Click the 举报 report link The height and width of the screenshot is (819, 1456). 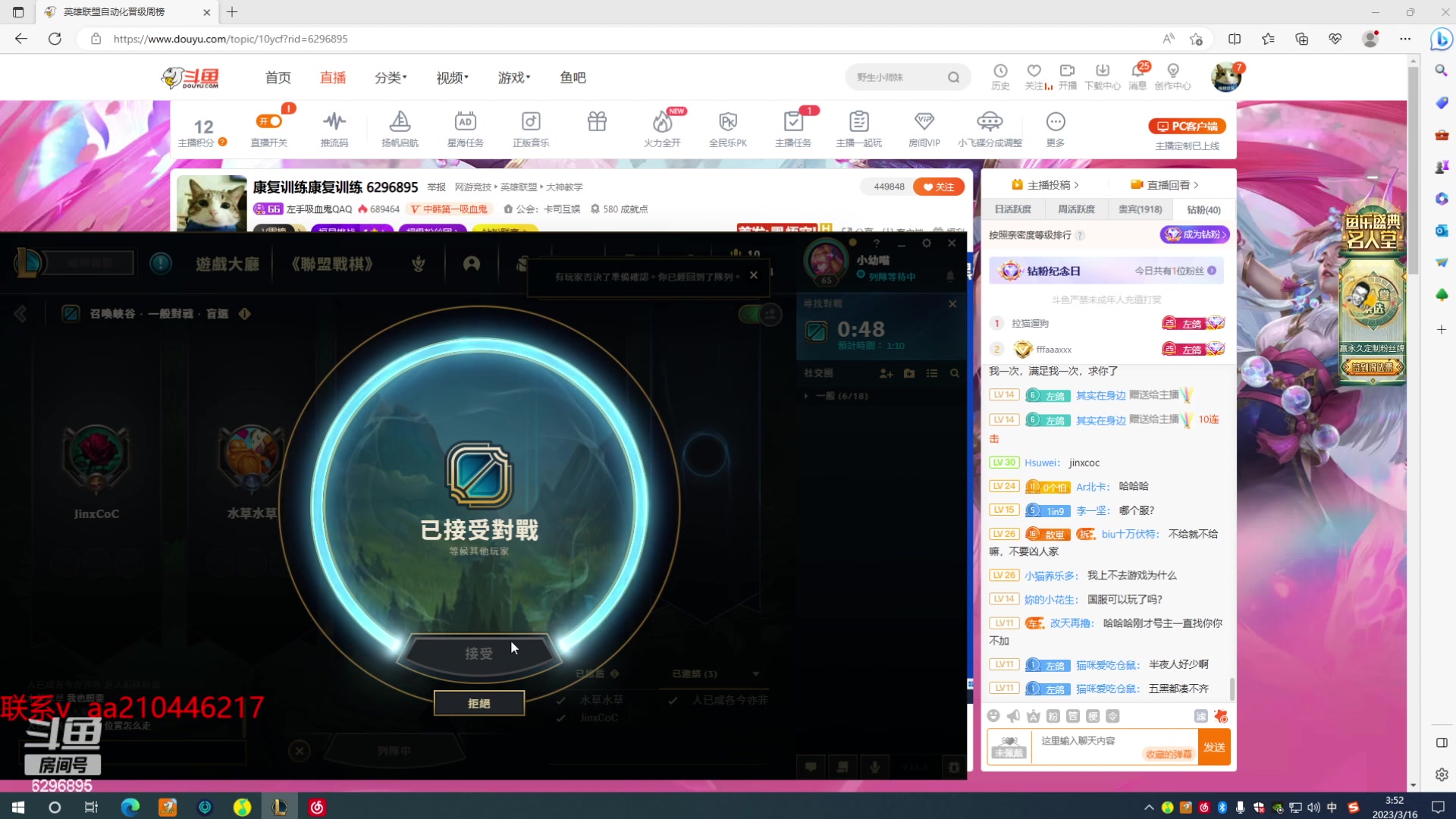click(436, 187)
